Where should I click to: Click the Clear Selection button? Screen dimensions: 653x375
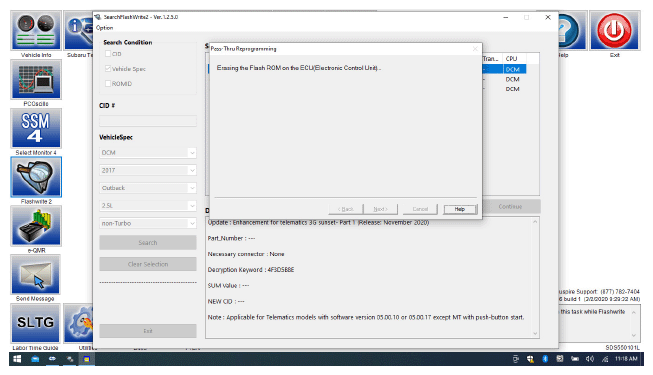(148, 264)
